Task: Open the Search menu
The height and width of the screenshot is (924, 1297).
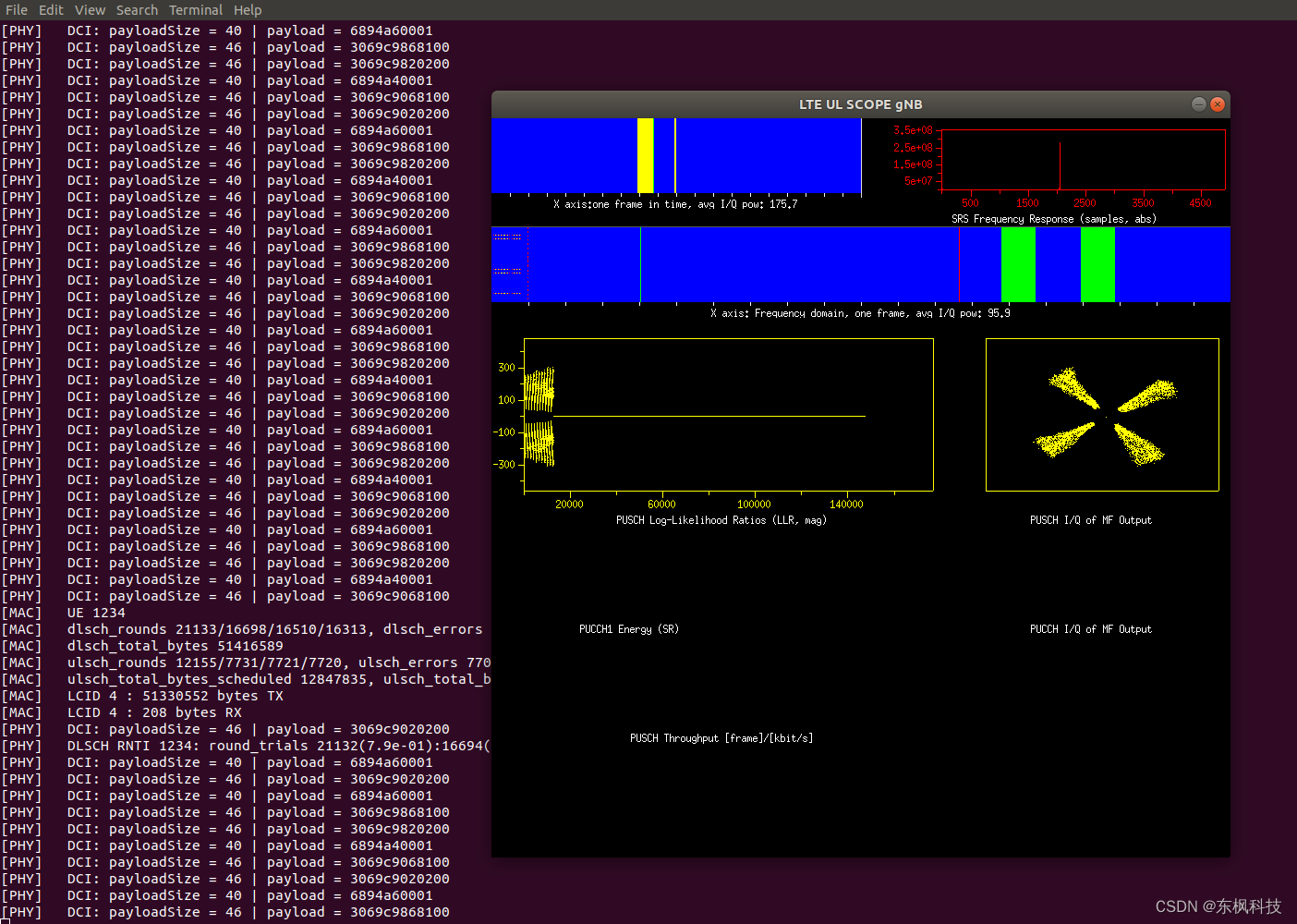Action: tap(137, 10)
